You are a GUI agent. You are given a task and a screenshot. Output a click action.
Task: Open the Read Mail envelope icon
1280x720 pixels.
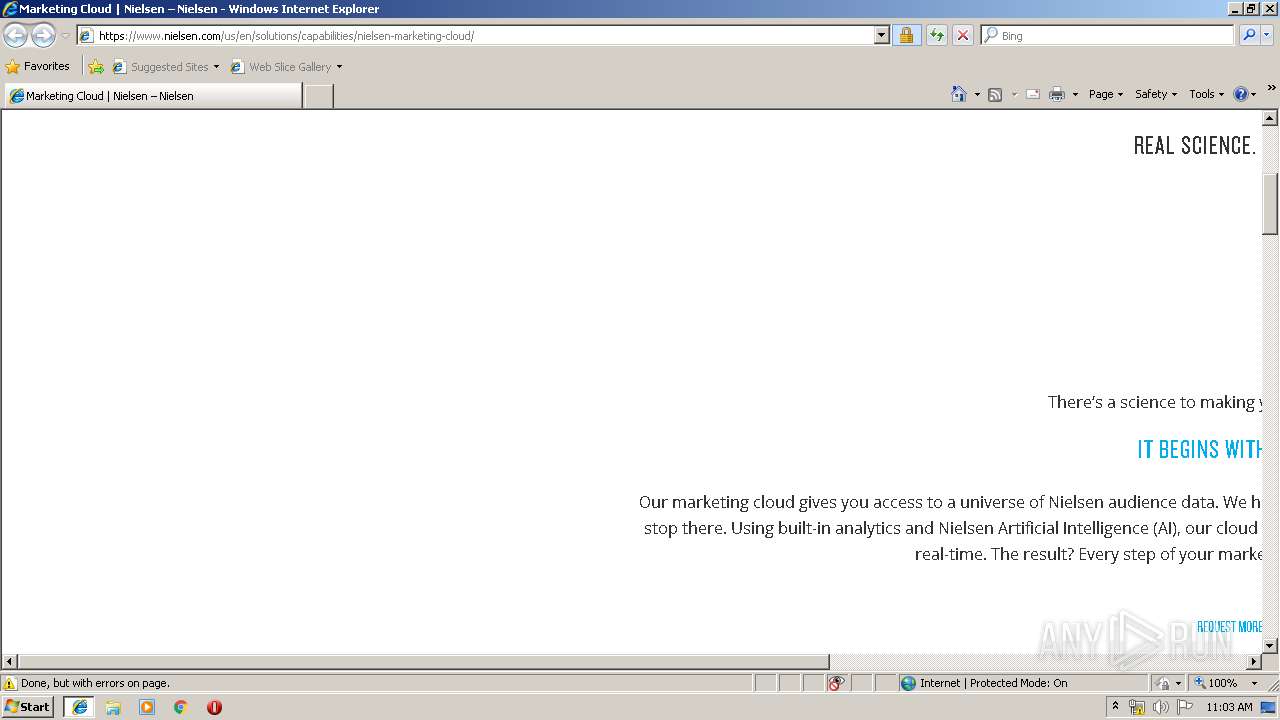pyautogui.click(x=1033, y=94)
